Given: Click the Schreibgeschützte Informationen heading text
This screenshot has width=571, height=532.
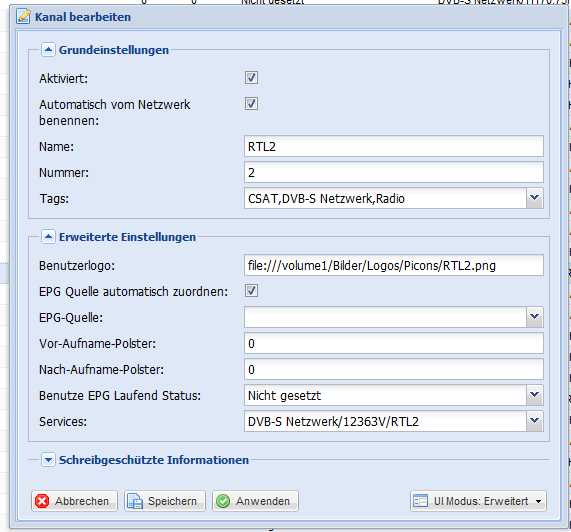Looking at the screenshot, I should click(x=154, y=460).
